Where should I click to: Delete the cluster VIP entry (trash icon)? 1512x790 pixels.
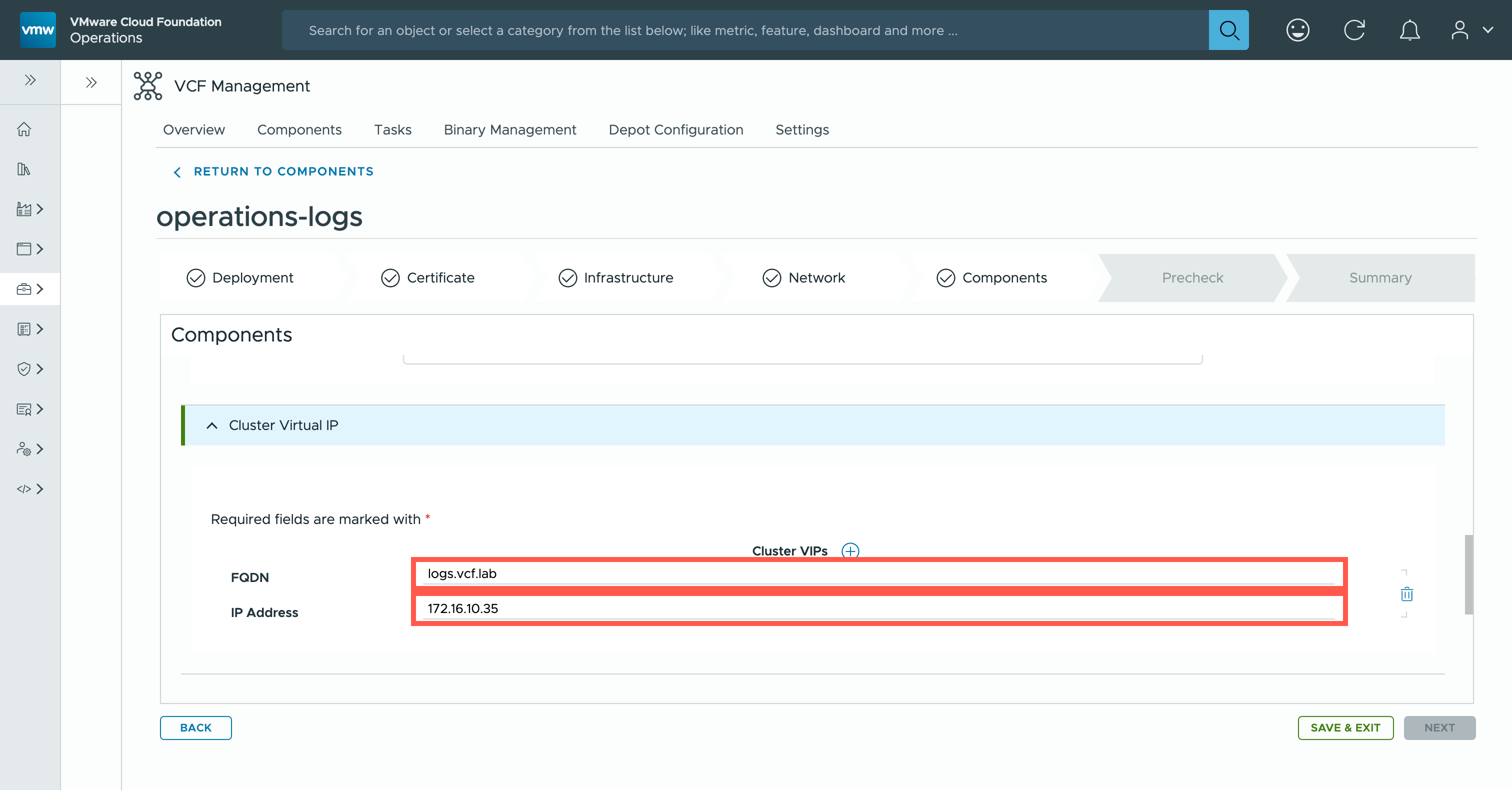(1406, 594)
